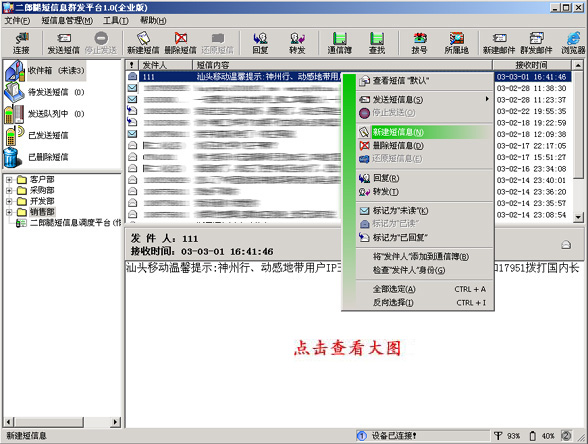Click the 拨号 dial toolbar icon
588x444 pixels.
pos(419,43)
